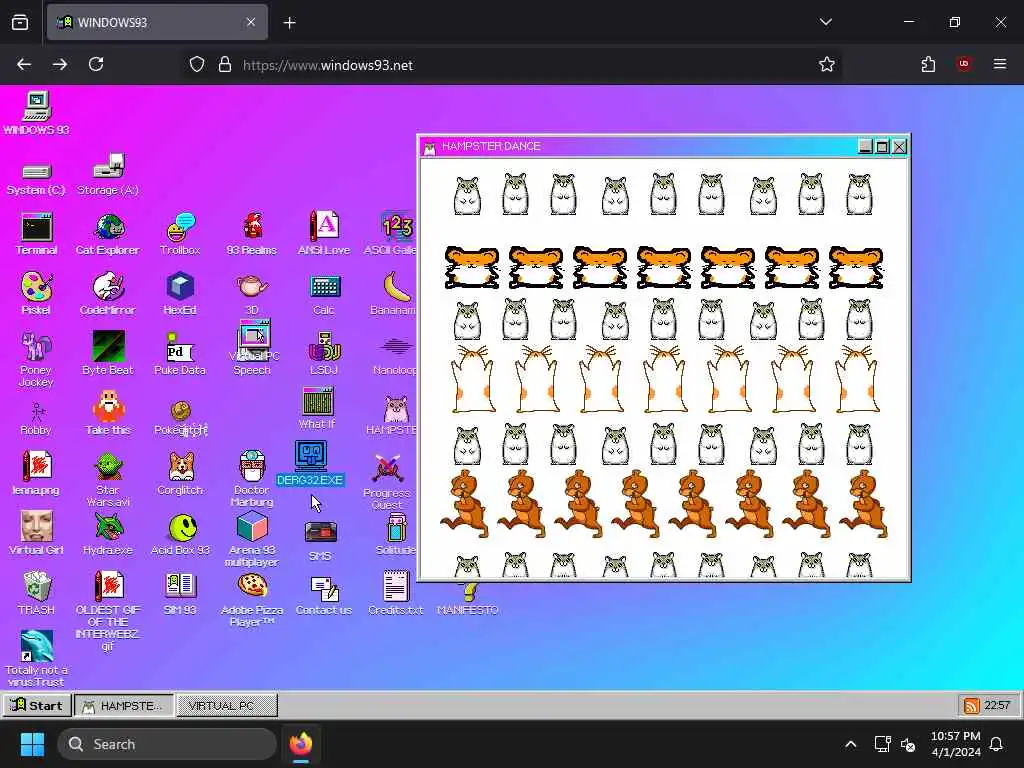
Task: Bookmark this page with star icon
Action: pyautogui.click(x=827, y=64)
